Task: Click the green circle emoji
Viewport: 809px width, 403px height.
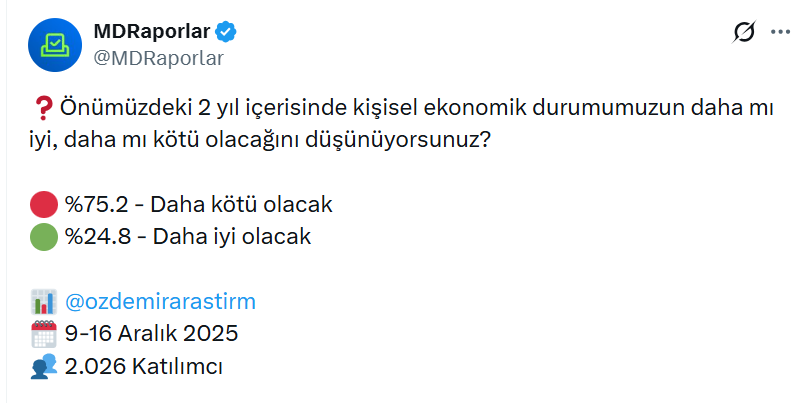Action: click(43, 237)
